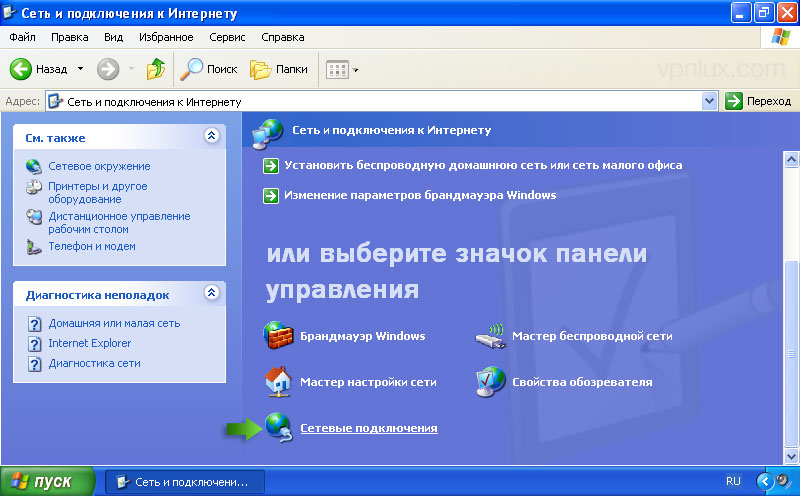Open Телефон и модем link
Screen dimensions: 800x496
[92, 246]
